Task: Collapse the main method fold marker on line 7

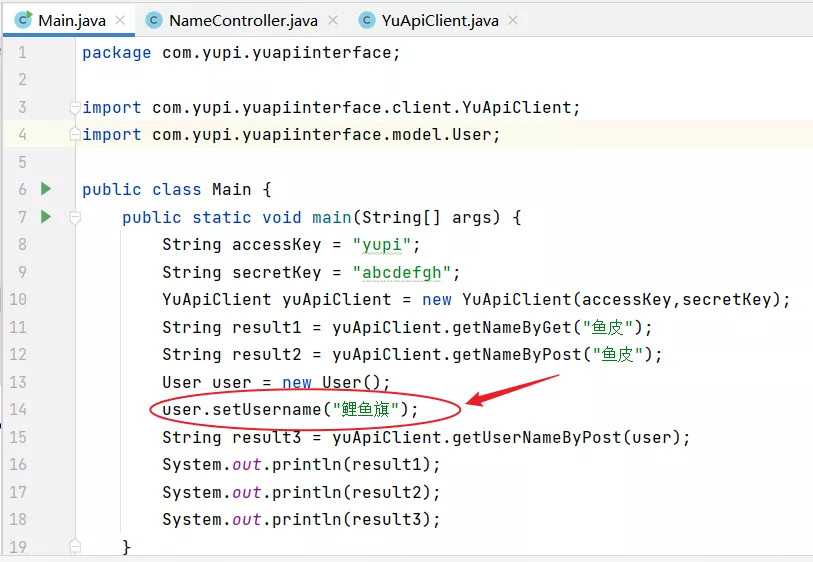Action: point(75,218)
